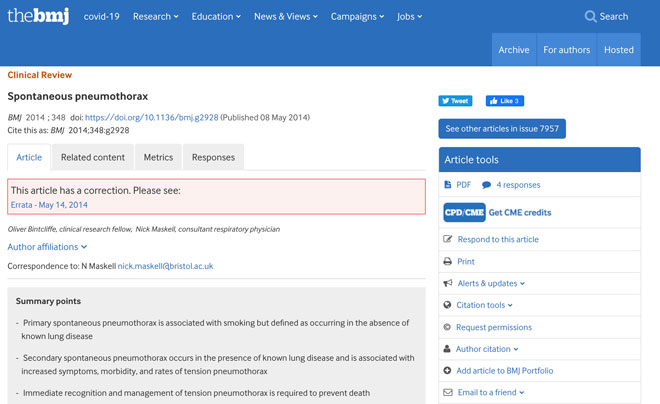Click the Summary points heading
Viewport: 660px width, 404px height.
pos(48,301)
